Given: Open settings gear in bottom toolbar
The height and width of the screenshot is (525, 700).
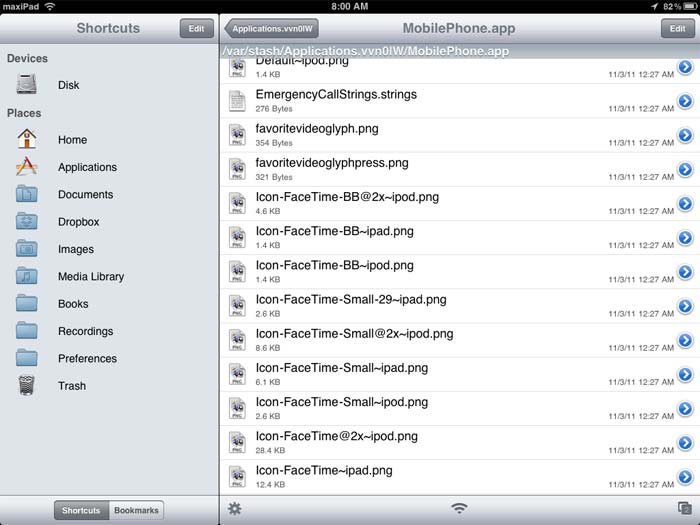Looking at the screenshot, I should point(234,508).
